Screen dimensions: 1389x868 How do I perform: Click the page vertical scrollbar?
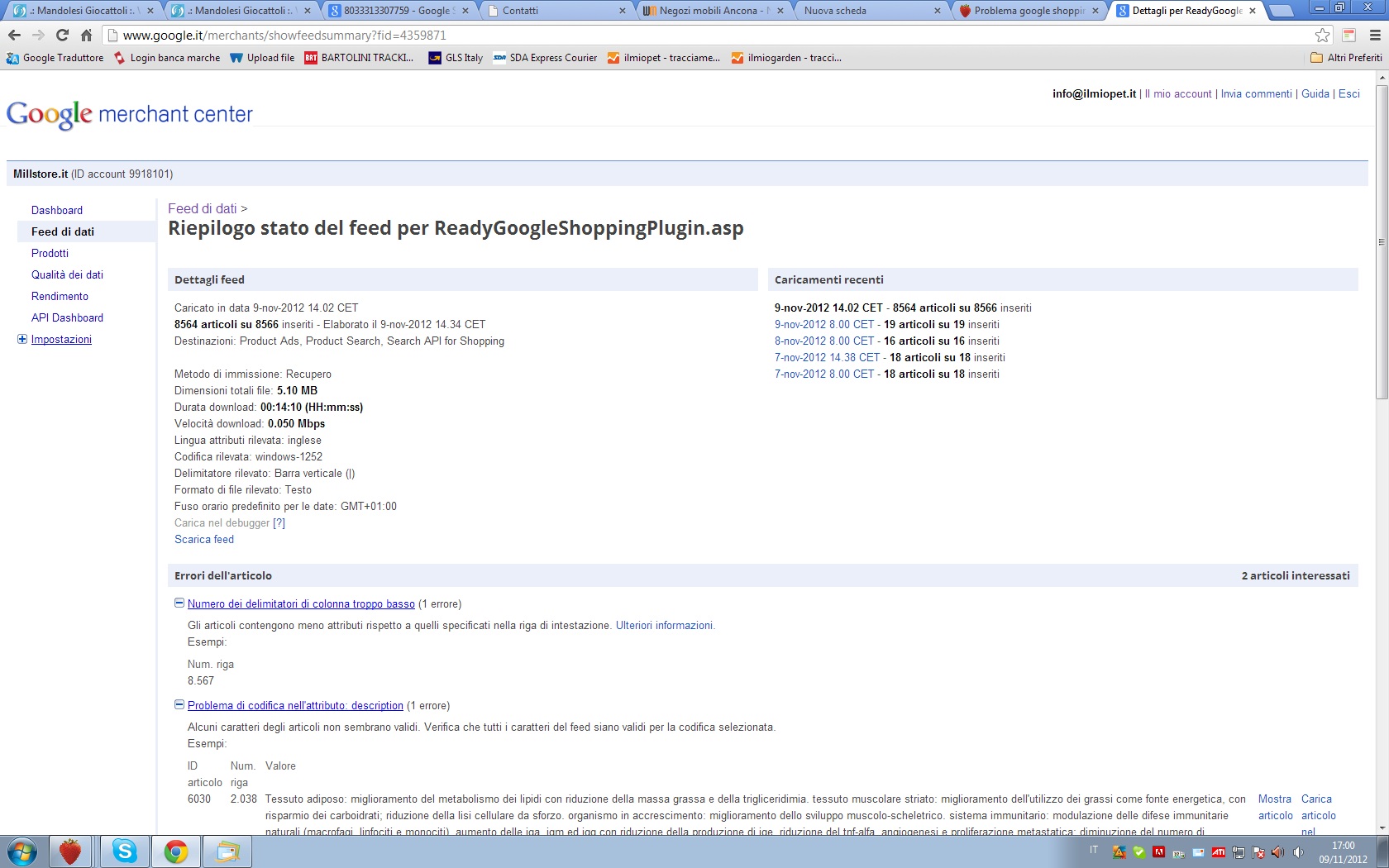pyautogui.click(x=1382, y=243)
